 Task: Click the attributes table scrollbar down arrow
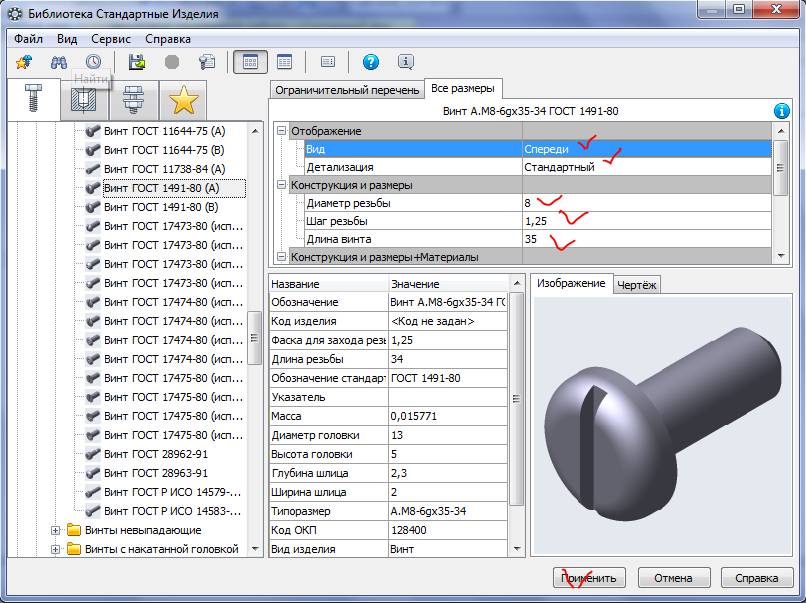point(517,549)
